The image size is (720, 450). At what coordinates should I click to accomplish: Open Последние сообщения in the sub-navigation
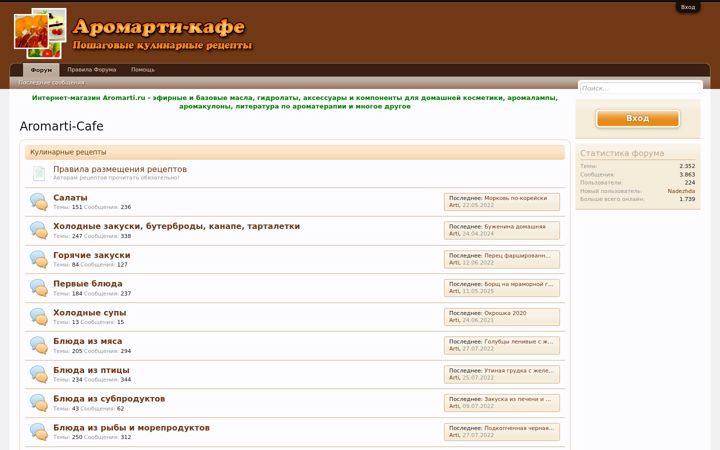point(51,83)
